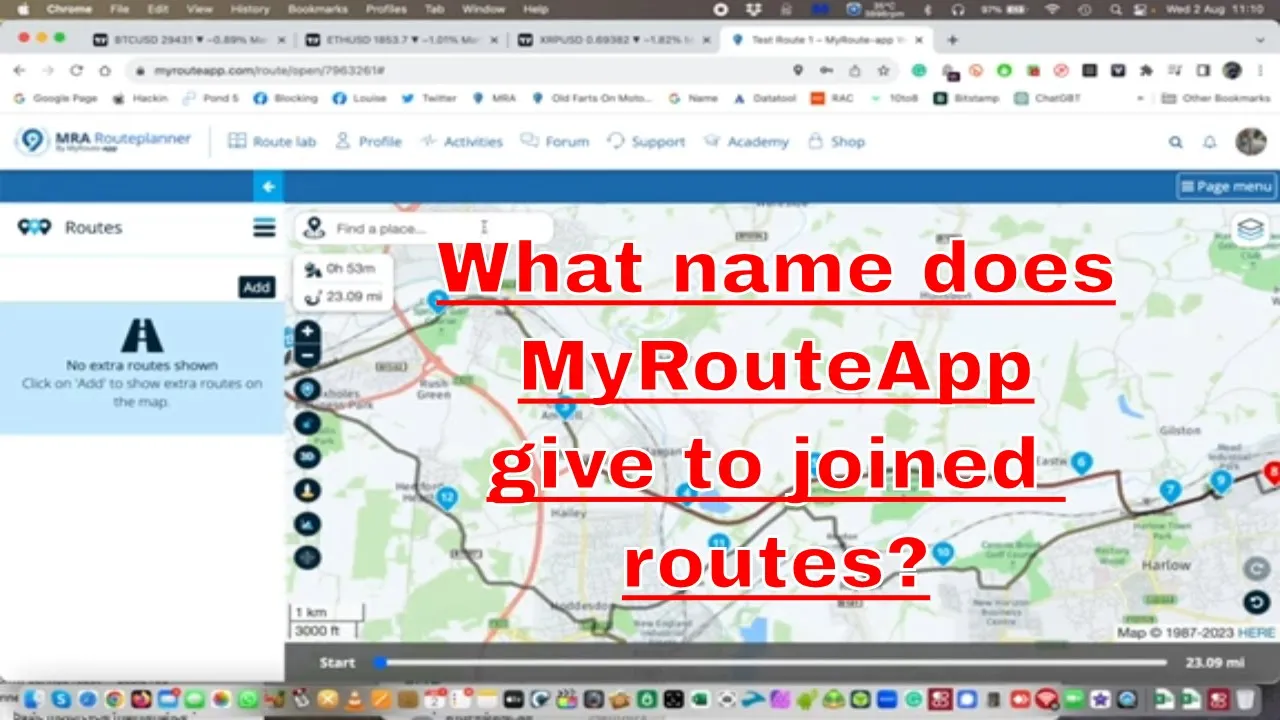Click the address bar URL
This screenshot has width=1280, height=720.
click(x=269, y=71)
